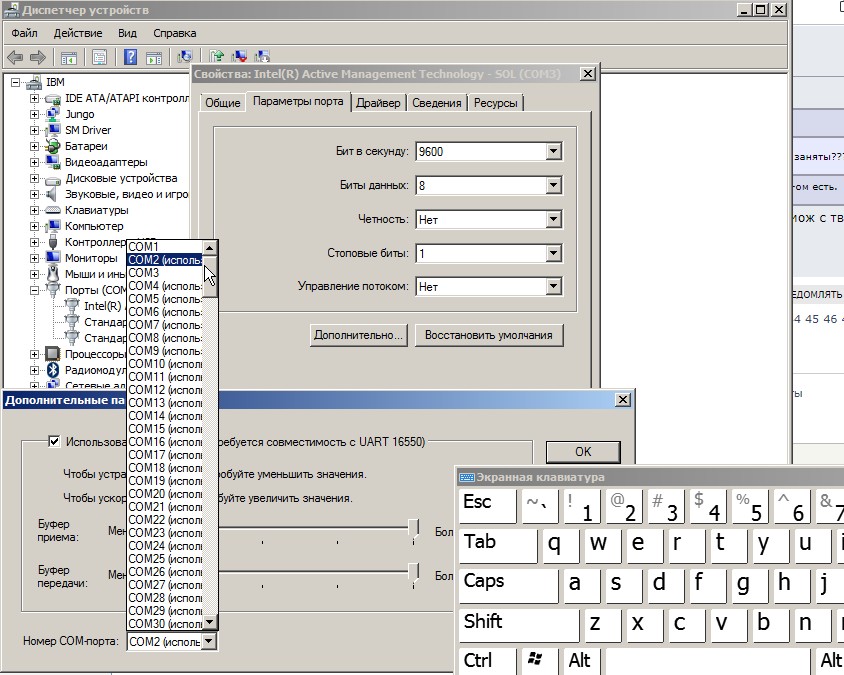Choose COM3 in the port list
Viewport: 844px width, 675px height.
pos(165,273)
